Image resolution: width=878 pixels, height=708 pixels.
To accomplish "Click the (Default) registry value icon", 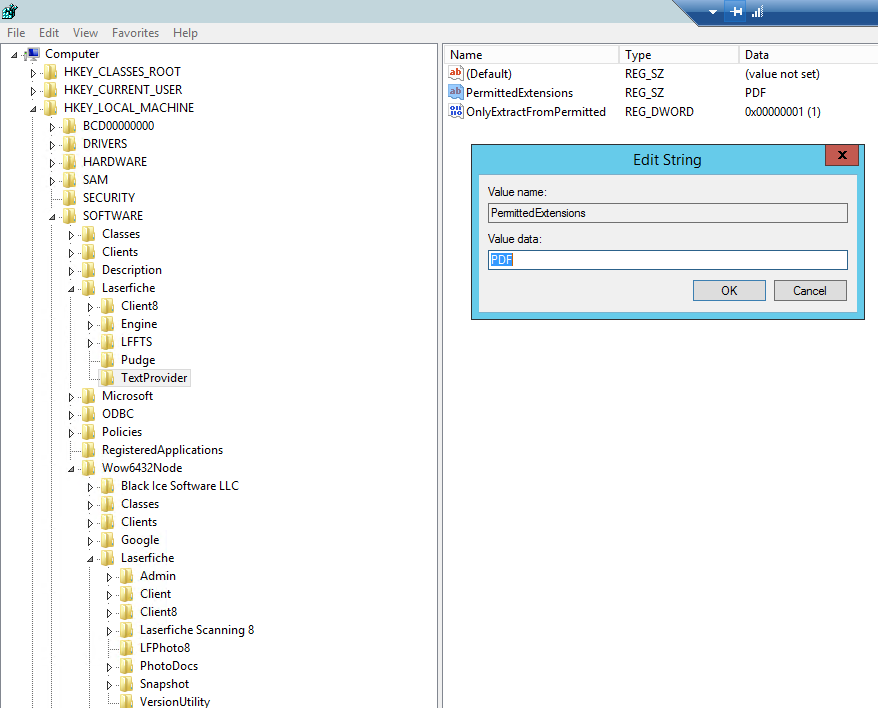I will click(456, 74).
